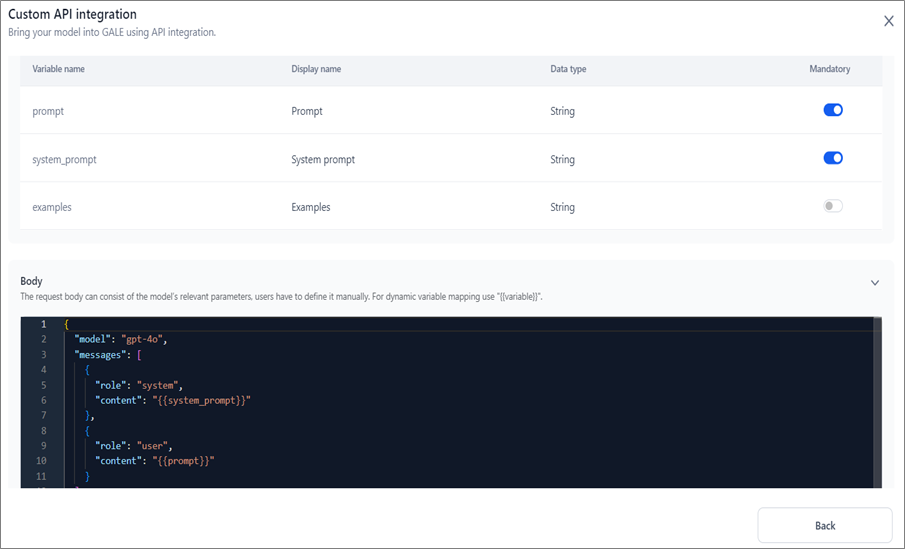Image resolution: width=905 pixels, height=549 pixels.
Task: Select the system_prompt variable name cell
Action: click(64, 159)
